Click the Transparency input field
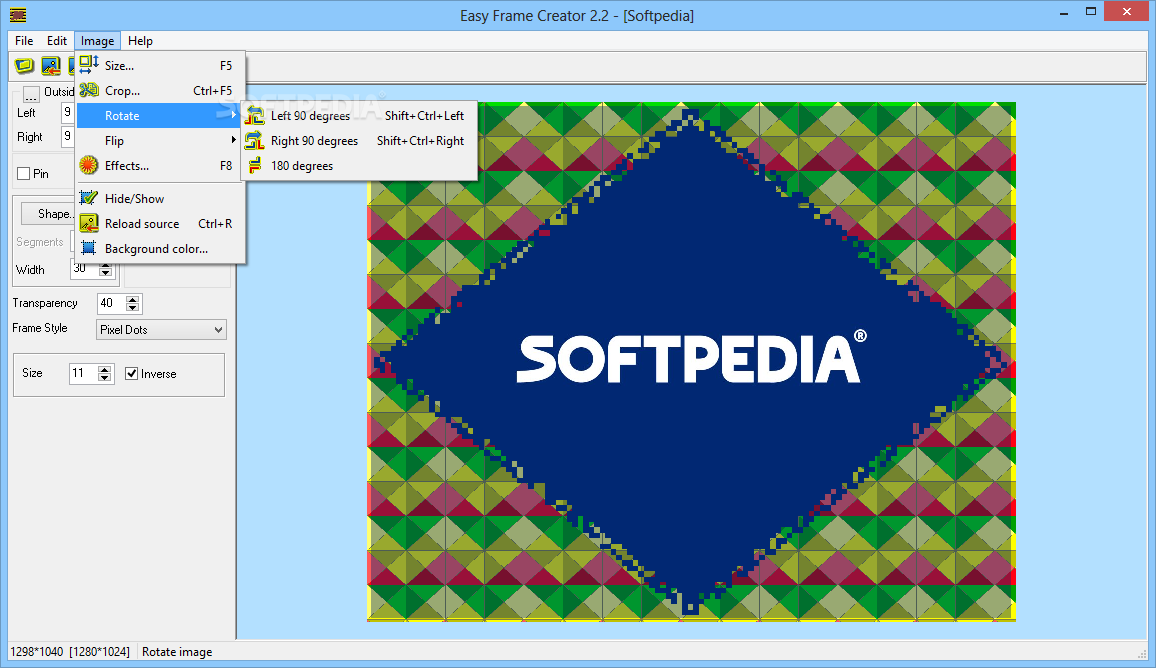Image resolution: width=1156 pixels, height=668 pixels. (x=112, y=303)
